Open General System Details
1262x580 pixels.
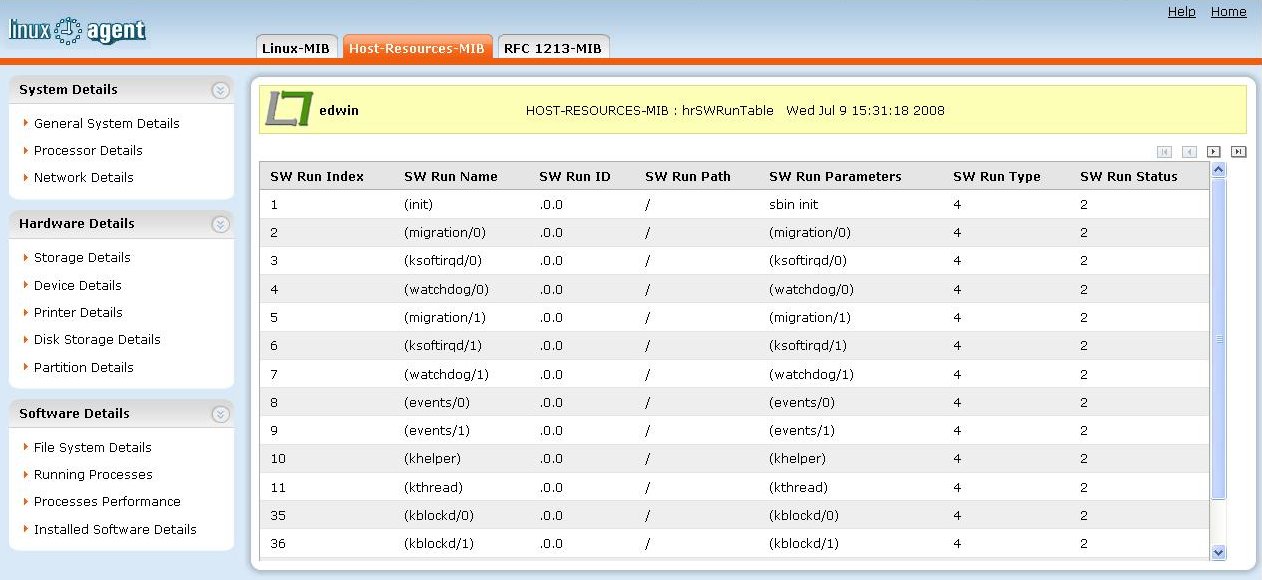click(x=107, y=124)
